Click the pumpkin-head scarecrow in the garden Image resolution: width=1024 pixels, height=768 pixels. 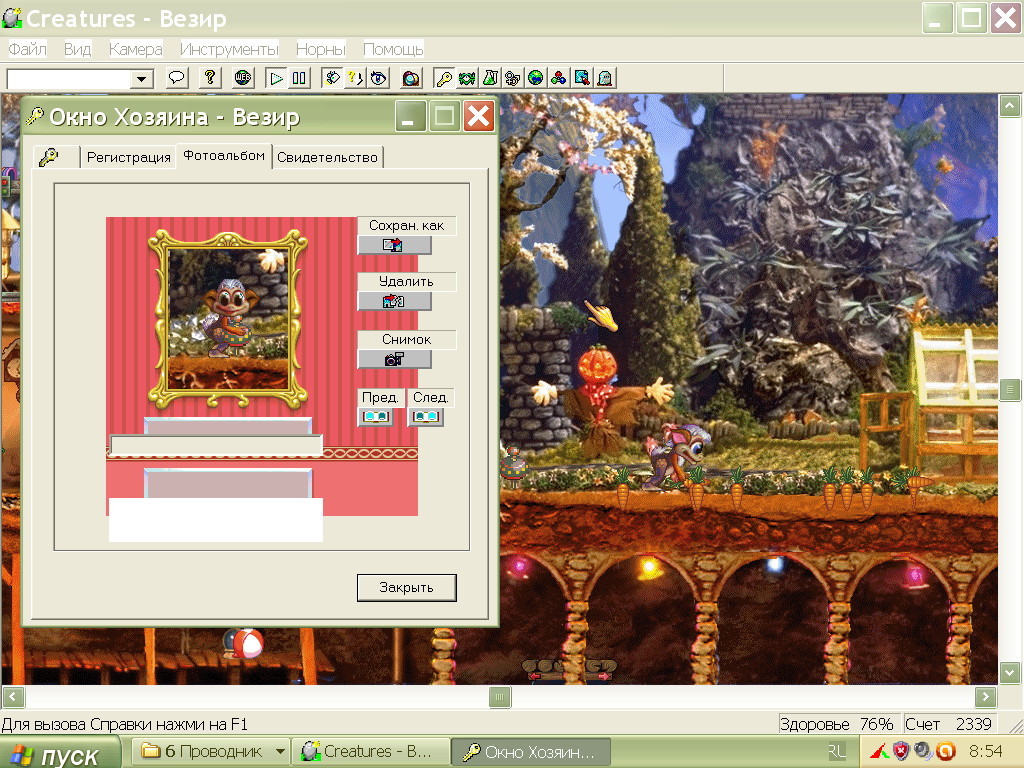601,398
